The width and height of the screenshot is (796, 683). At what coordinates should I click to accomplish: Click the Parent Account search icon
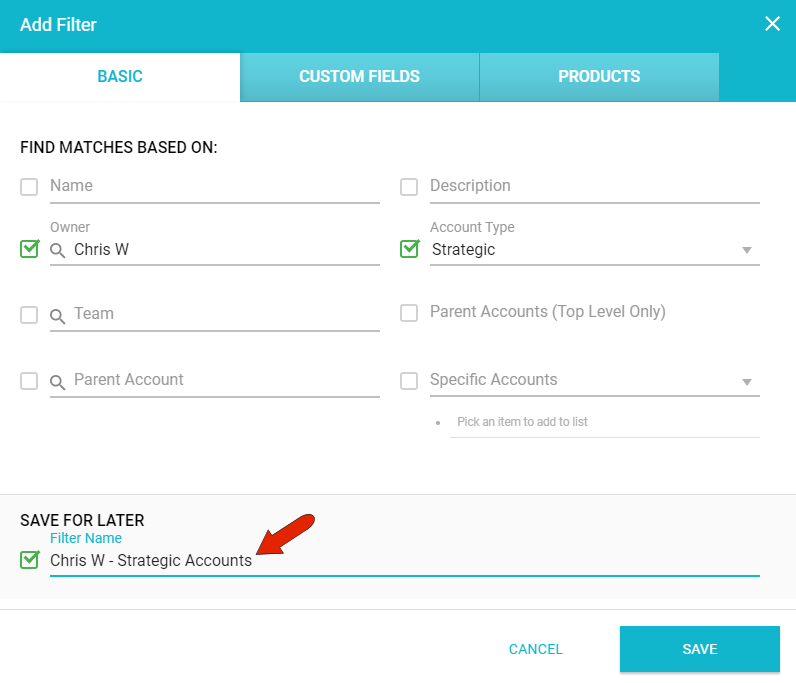58,381
